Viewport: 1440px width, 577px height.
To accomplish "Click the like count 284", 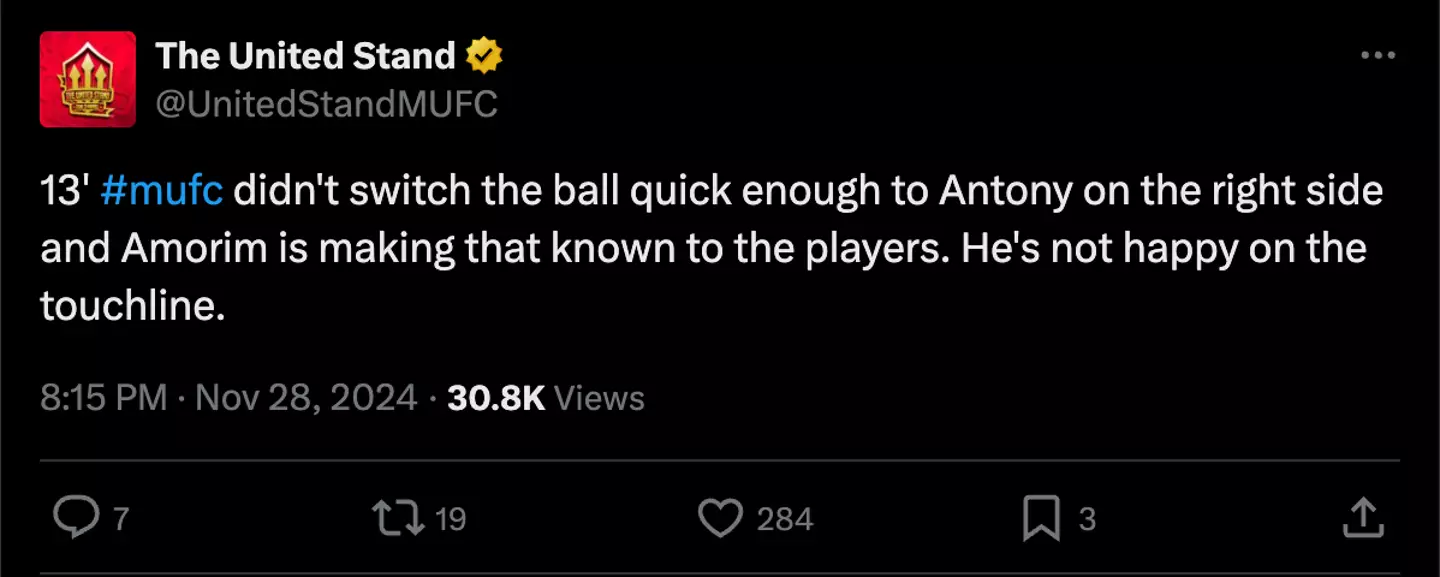I will click(x=784, y=519).
